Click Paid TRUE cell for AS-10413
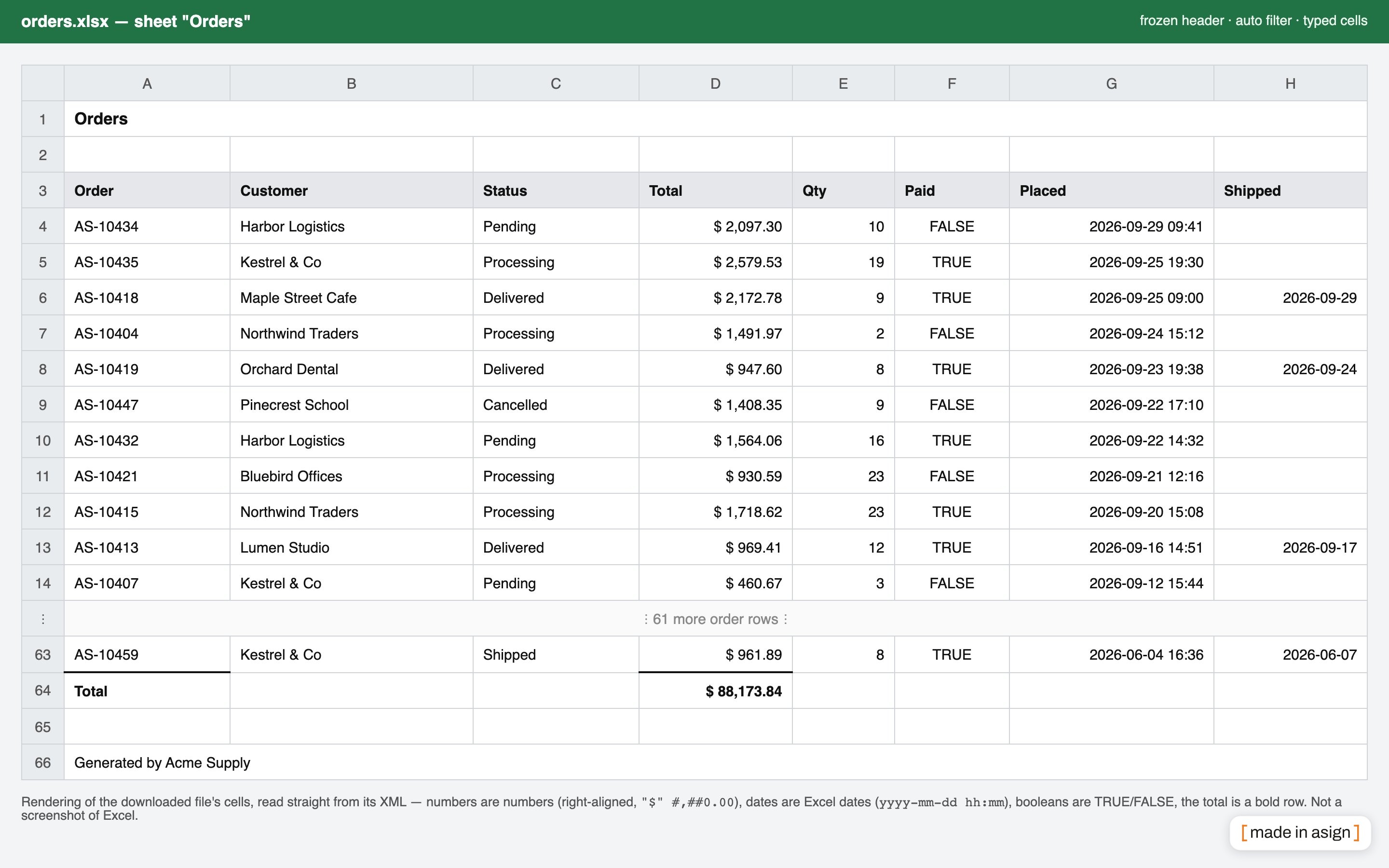Screen dimensions: 1389x868 tap(952, 548)
